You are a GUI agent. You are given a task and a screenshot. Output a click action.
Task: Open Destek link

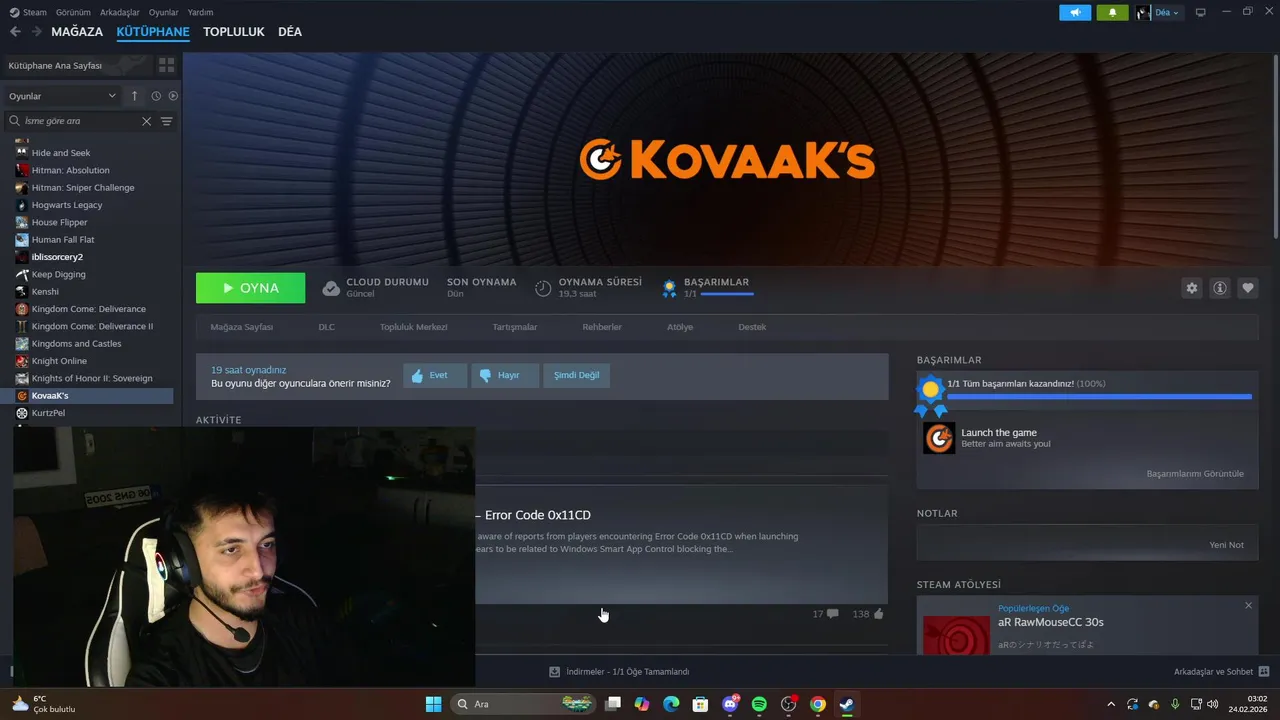point(752,327)
